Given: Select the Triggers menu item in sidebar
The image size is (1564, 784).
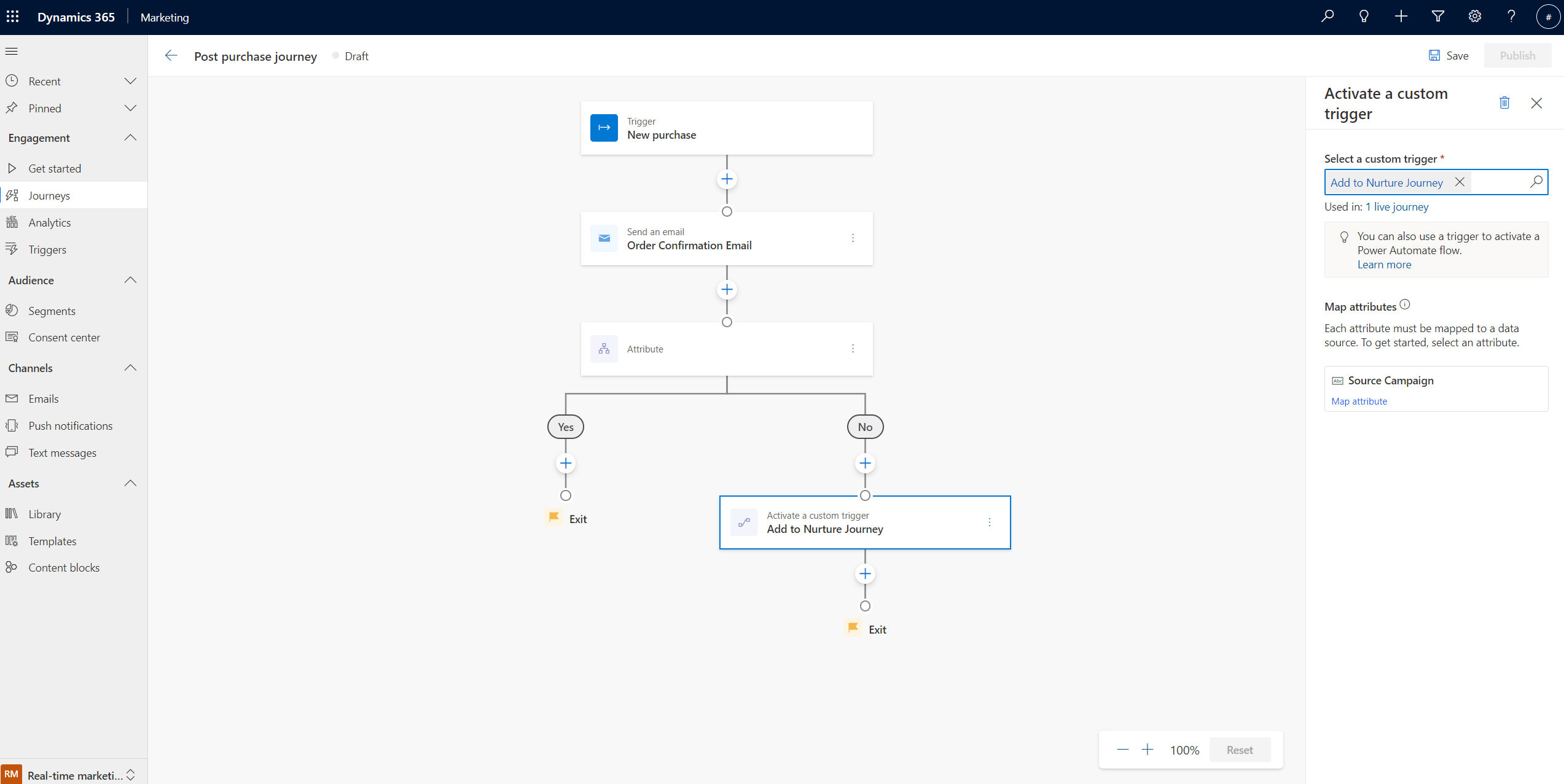Looking at the screenshot, I should 47,249.
